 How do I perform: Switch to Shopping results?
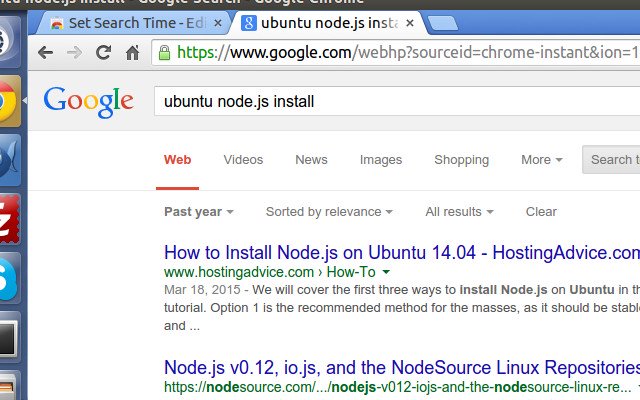point(462,160)
